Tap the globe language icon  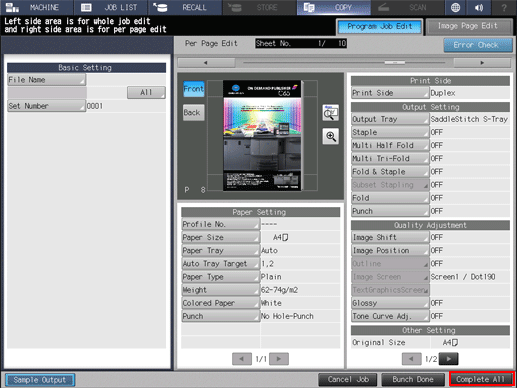455,7
